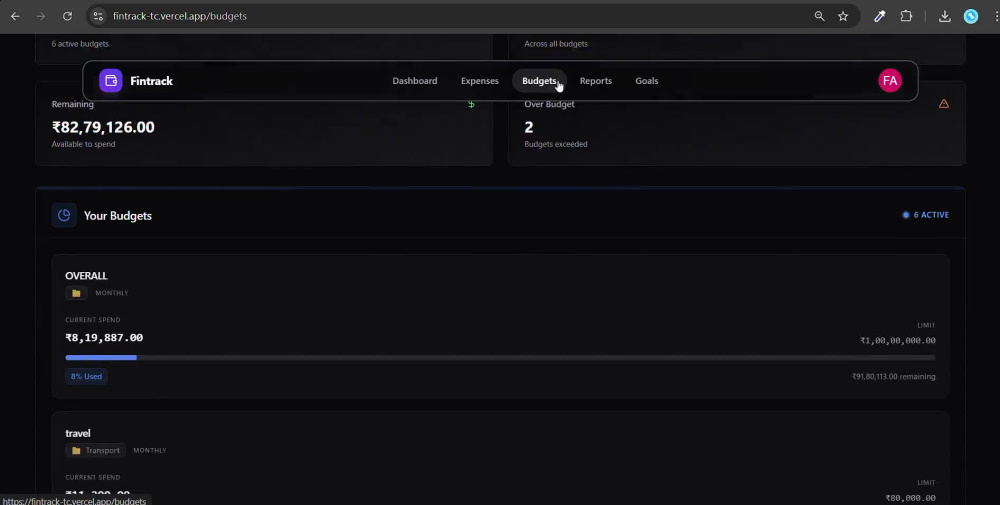This screenshot has width=1000, height=505.
Task: Open the Extensions puzzle icon
Action: (x=906, y=16)
